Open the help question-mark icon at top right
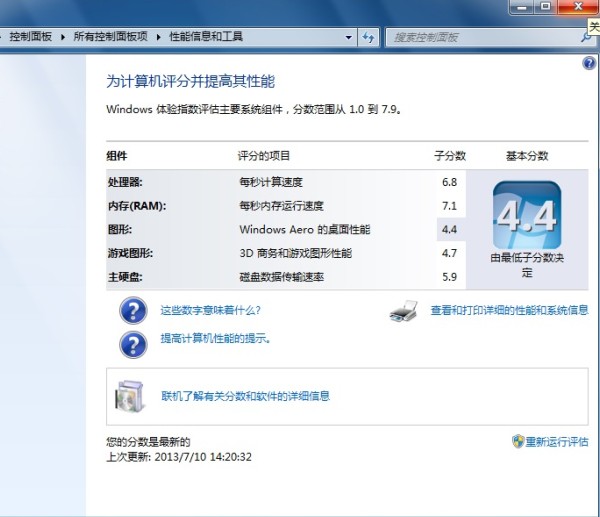The width and height of the screenshot is (600, 517). tap(589, 63)
